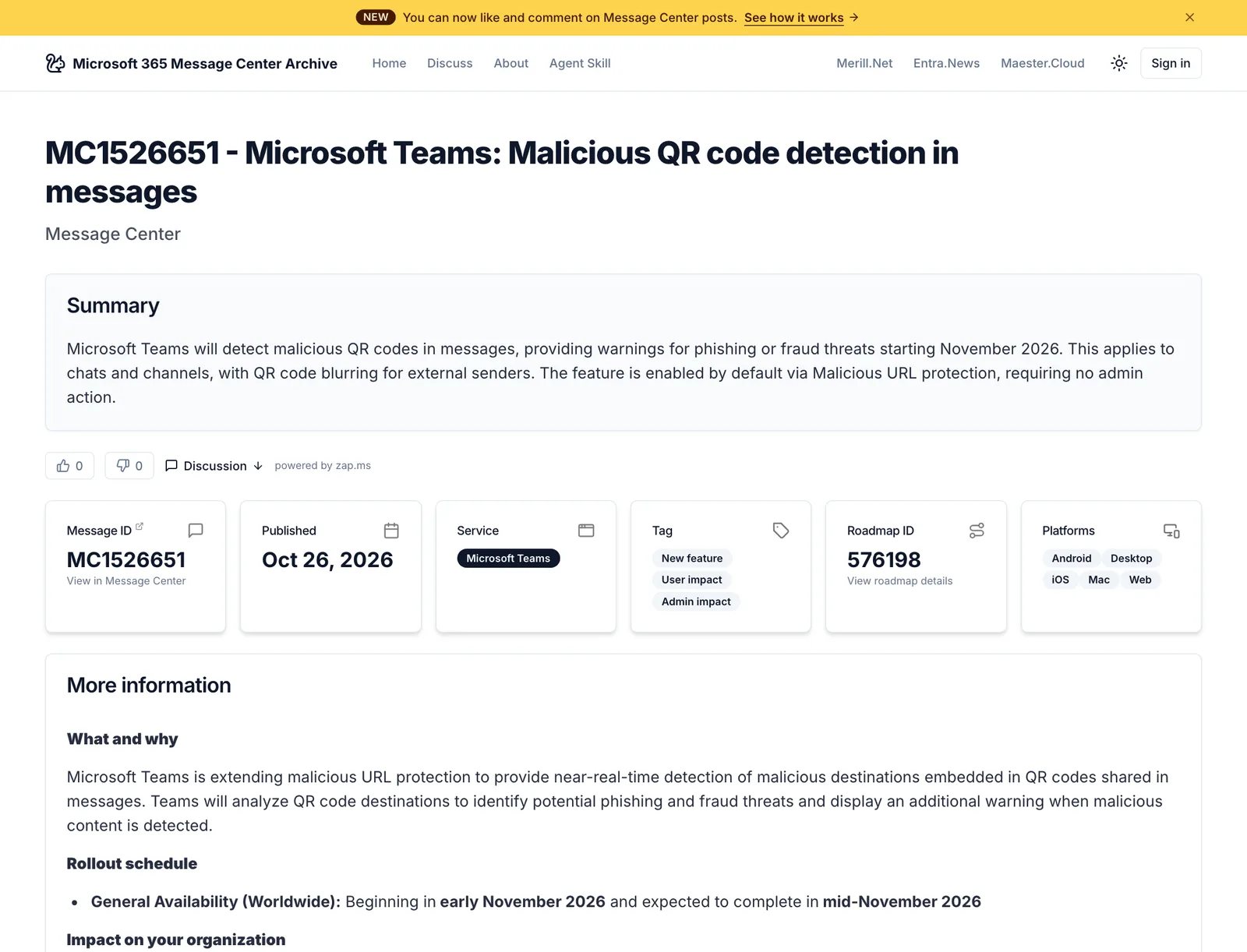This screenshot has height=952, width=1247.
Task: Click roadmap ID 576198
Action: [x=884, y=559]
